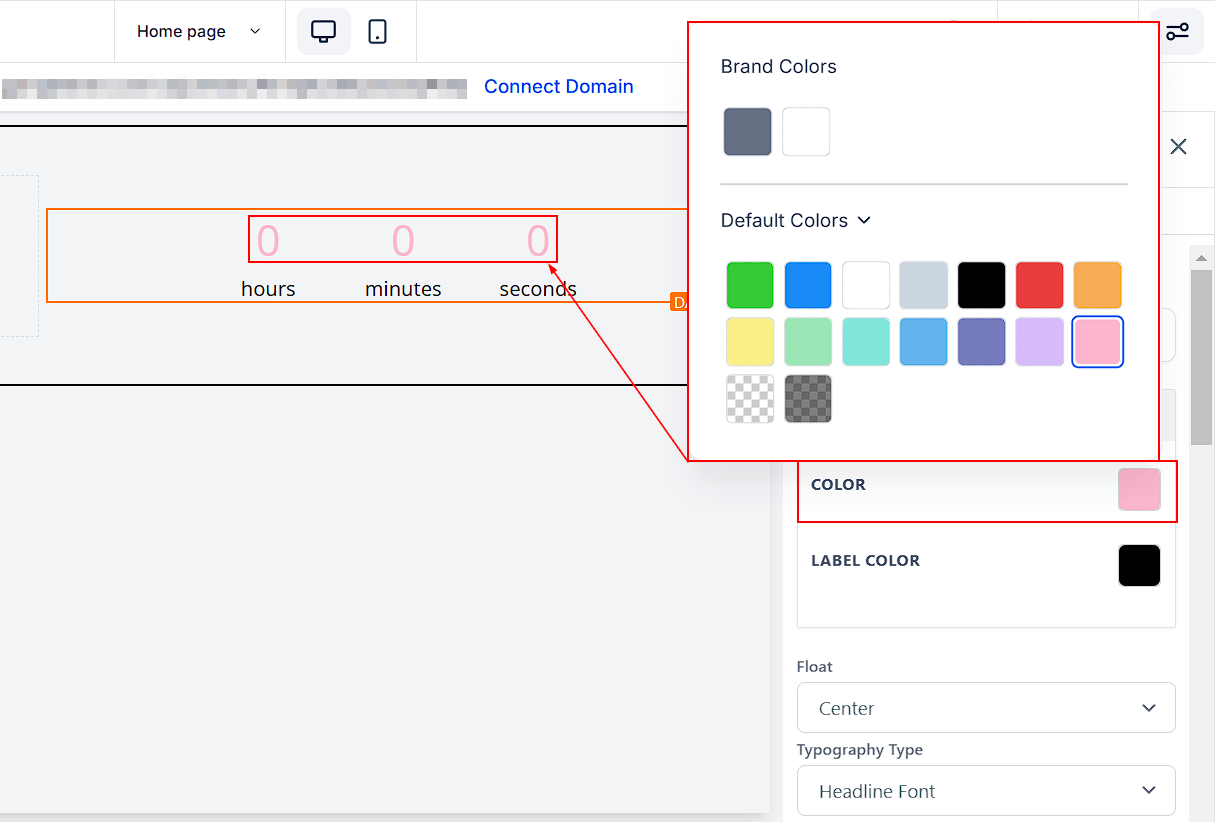Pick the dark slate brand color
The height and width of the screenshot is (822, 1215).
click(748, 132)
